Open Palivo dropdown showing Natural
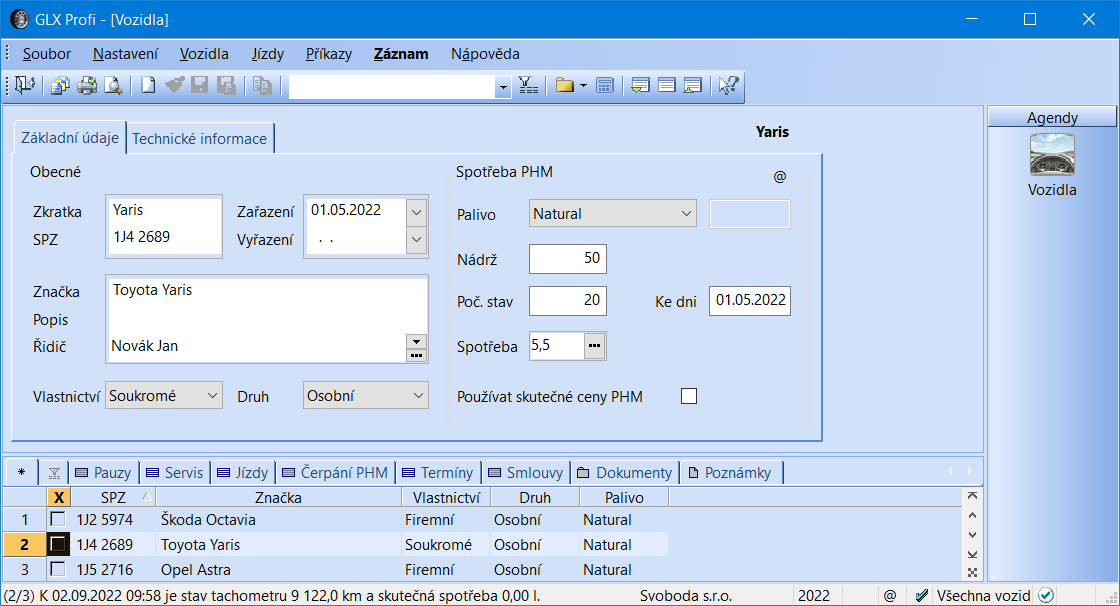The height and width of the screenshot is (606, 1120). tap(613, 214)
